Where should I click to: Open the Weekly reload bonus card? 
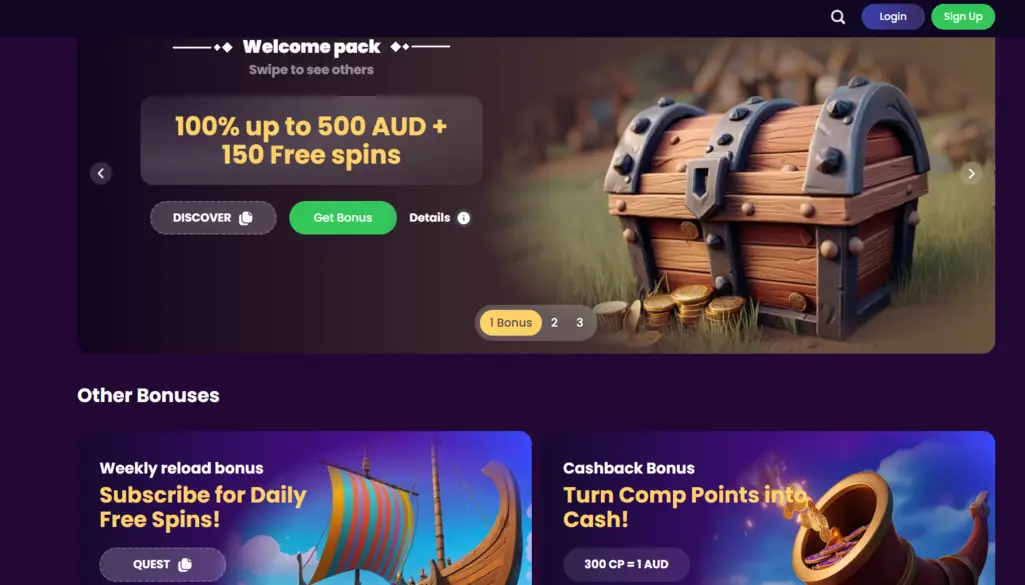point(305,508)
